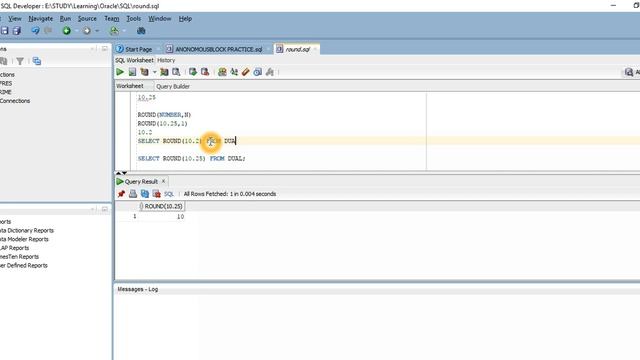Viewport: 640px width, 360px height.
Task: Click the Explain Plan icon
Action: coord(144,72)
